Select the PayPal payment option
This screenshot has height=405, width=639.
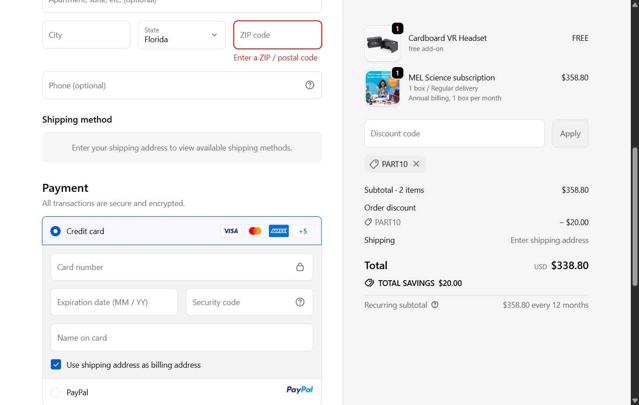pyautogui.click(x=56, y=392)
